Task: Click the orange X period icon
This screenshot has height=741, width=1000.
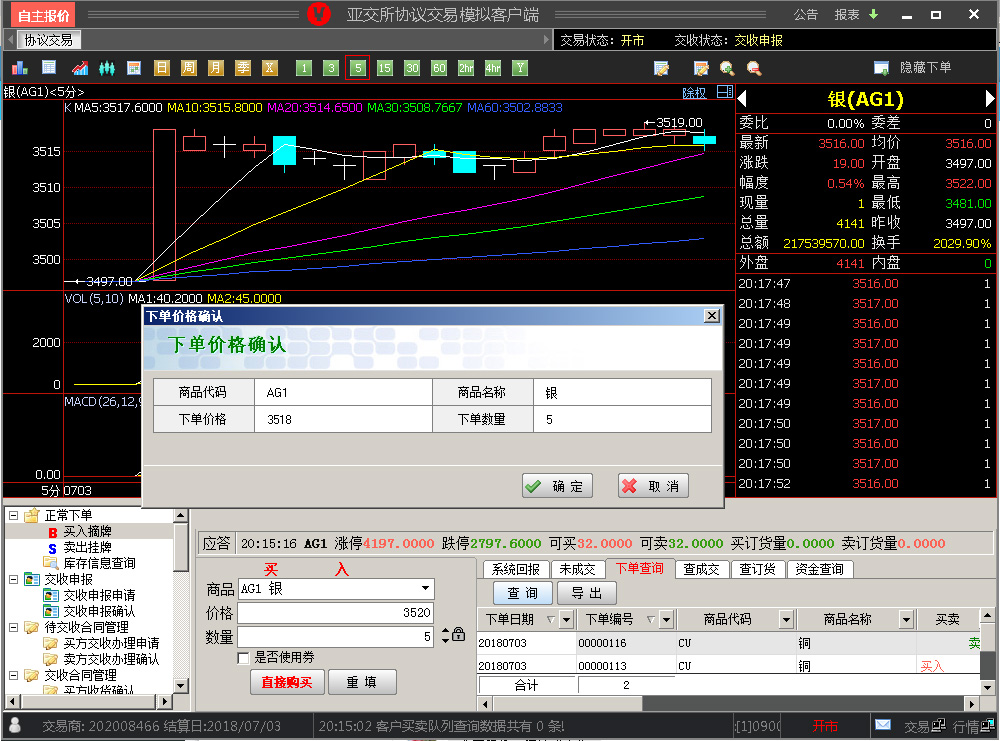Action: (x=270, y=68)
